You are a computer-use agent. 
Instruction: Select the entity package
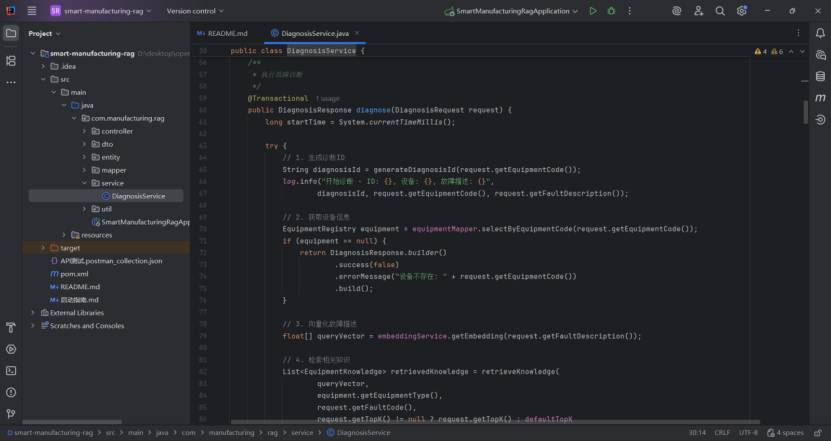105,157
